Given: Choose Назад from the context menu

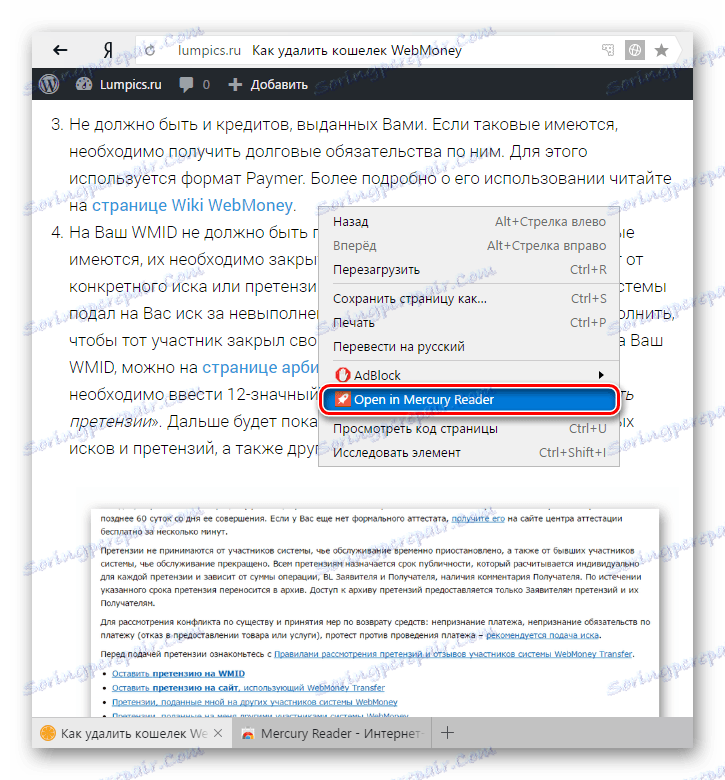Looking at the screenshot, I should 469,222.
